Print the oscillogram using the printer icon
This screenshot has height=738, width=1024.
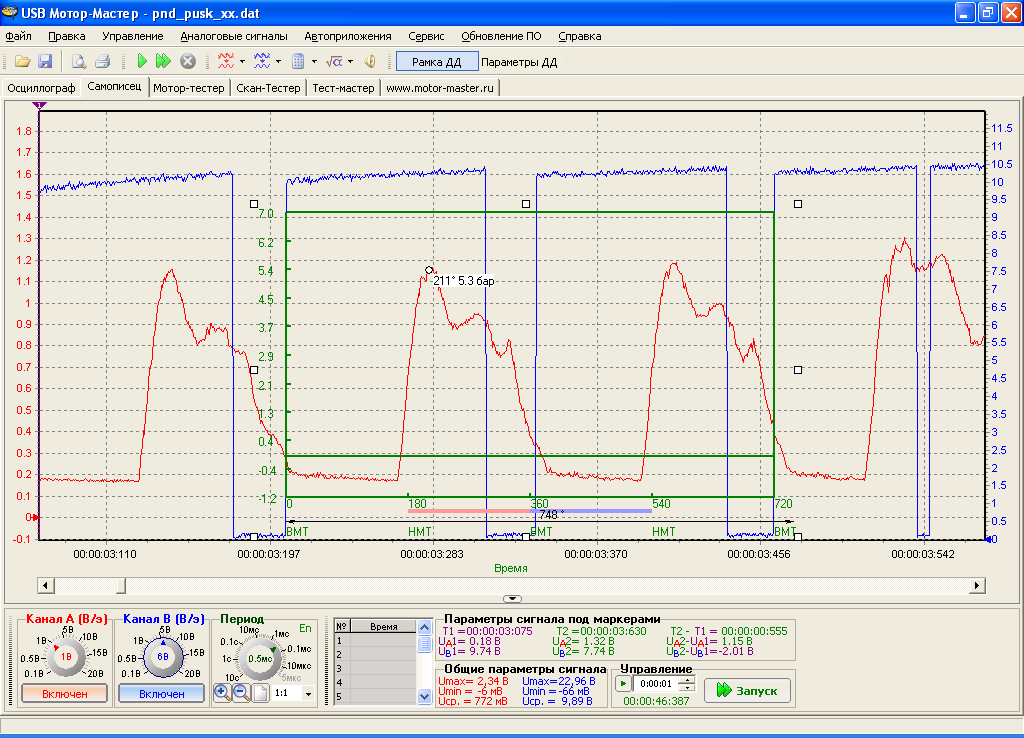[102, 61]
